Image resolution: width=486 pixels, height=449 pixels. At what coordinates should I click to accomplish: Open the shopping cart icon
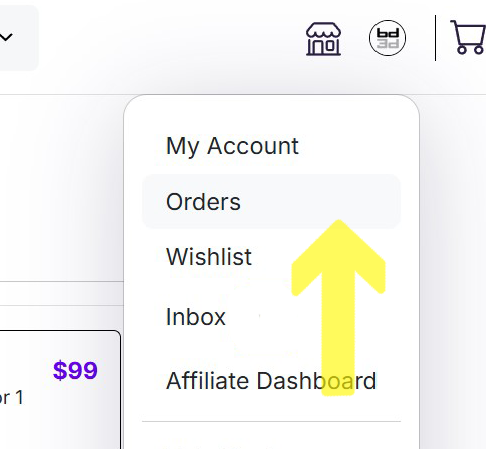[469, 37]
